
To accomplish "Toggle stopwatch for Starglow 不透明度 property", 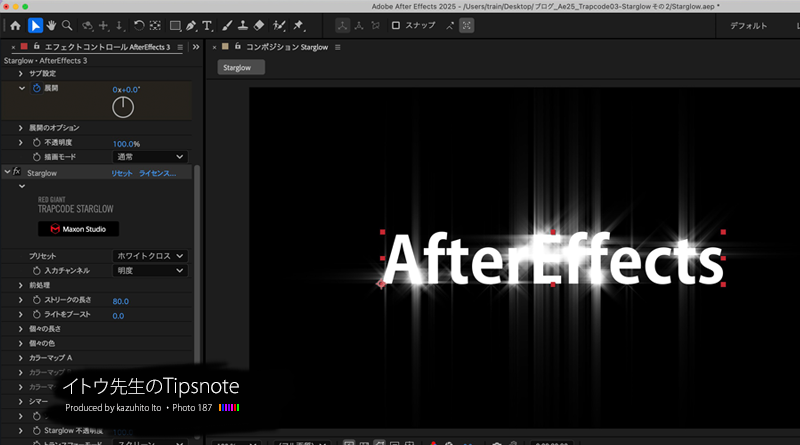I will point(37,431).
